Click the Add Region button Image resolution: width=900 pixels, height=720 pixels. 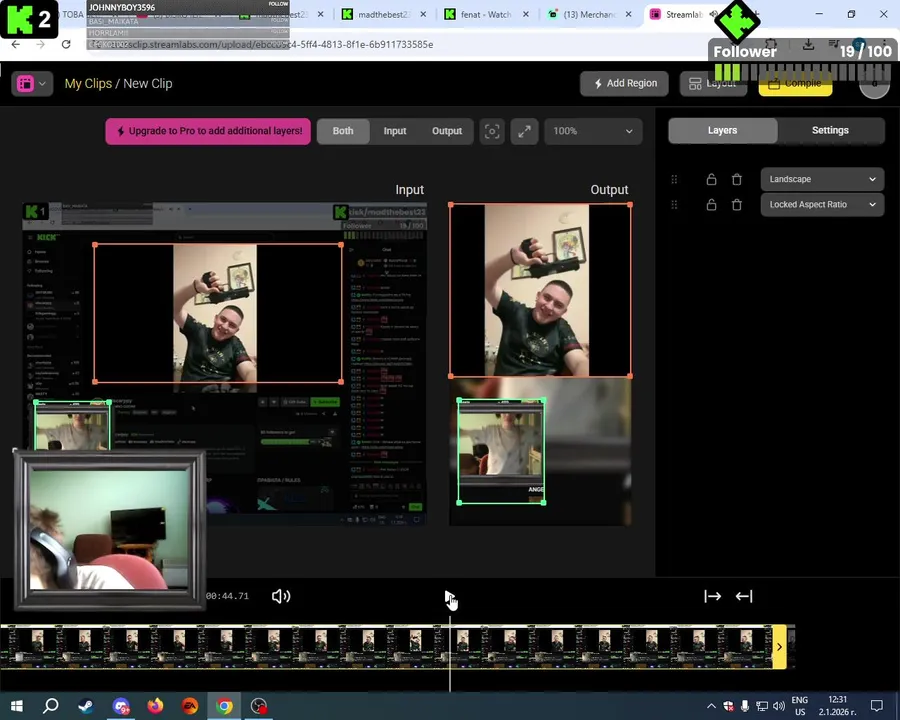click(624, 83)
